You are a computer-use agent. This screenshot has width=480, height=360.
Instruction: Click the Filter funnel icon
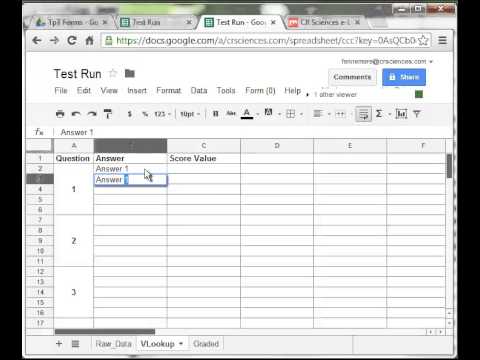tap(417, 114)
